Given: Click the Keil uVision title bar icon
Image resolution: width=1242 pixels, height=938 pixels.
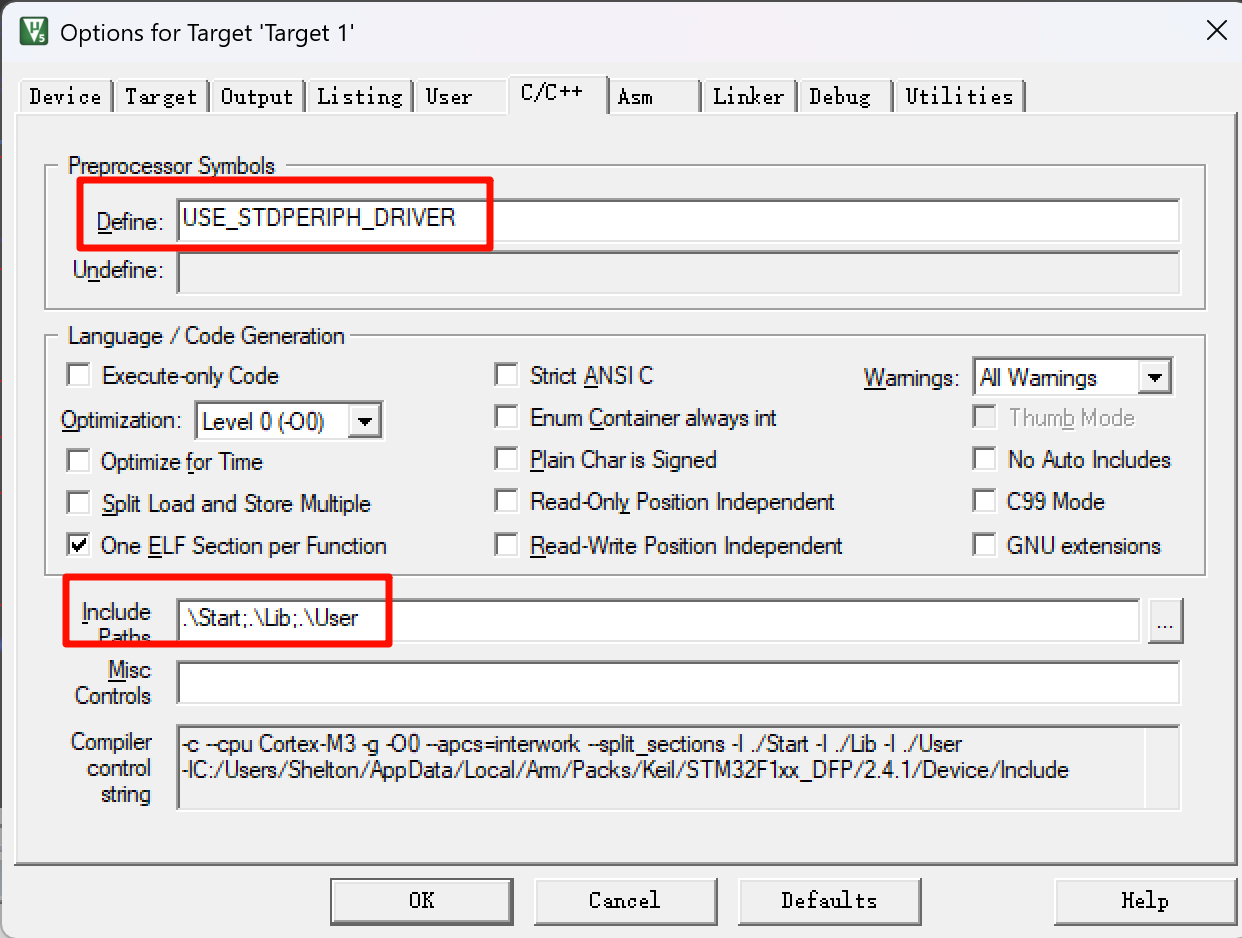Looking at the screenshot, I should tap(33, 32).
